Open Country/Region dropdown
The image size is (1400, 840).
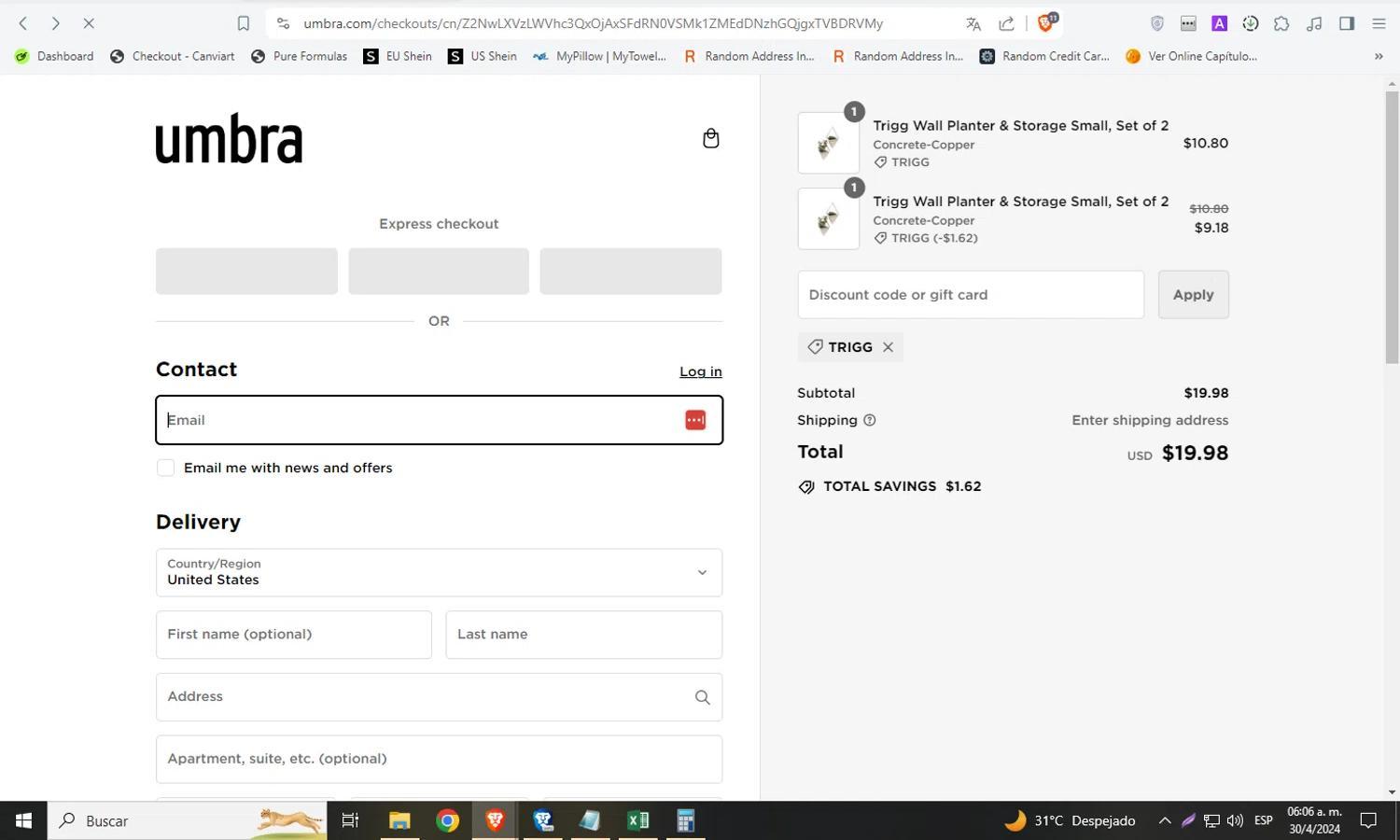[439, 572]
